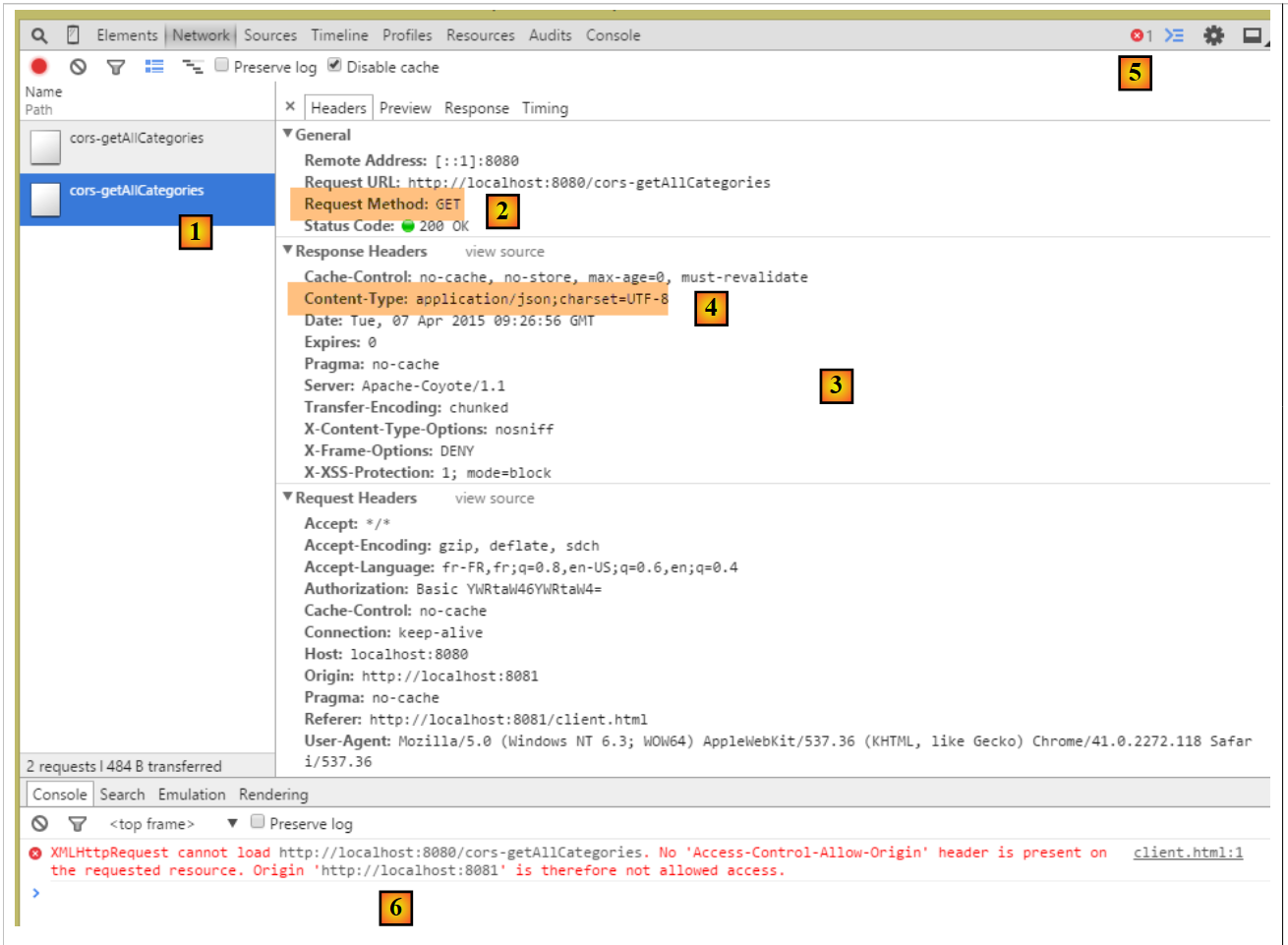Image resolution: width=1288 pixels, height=945 pixels.
Task: Click the show console drawer icon
Action: coord(1174,35)
